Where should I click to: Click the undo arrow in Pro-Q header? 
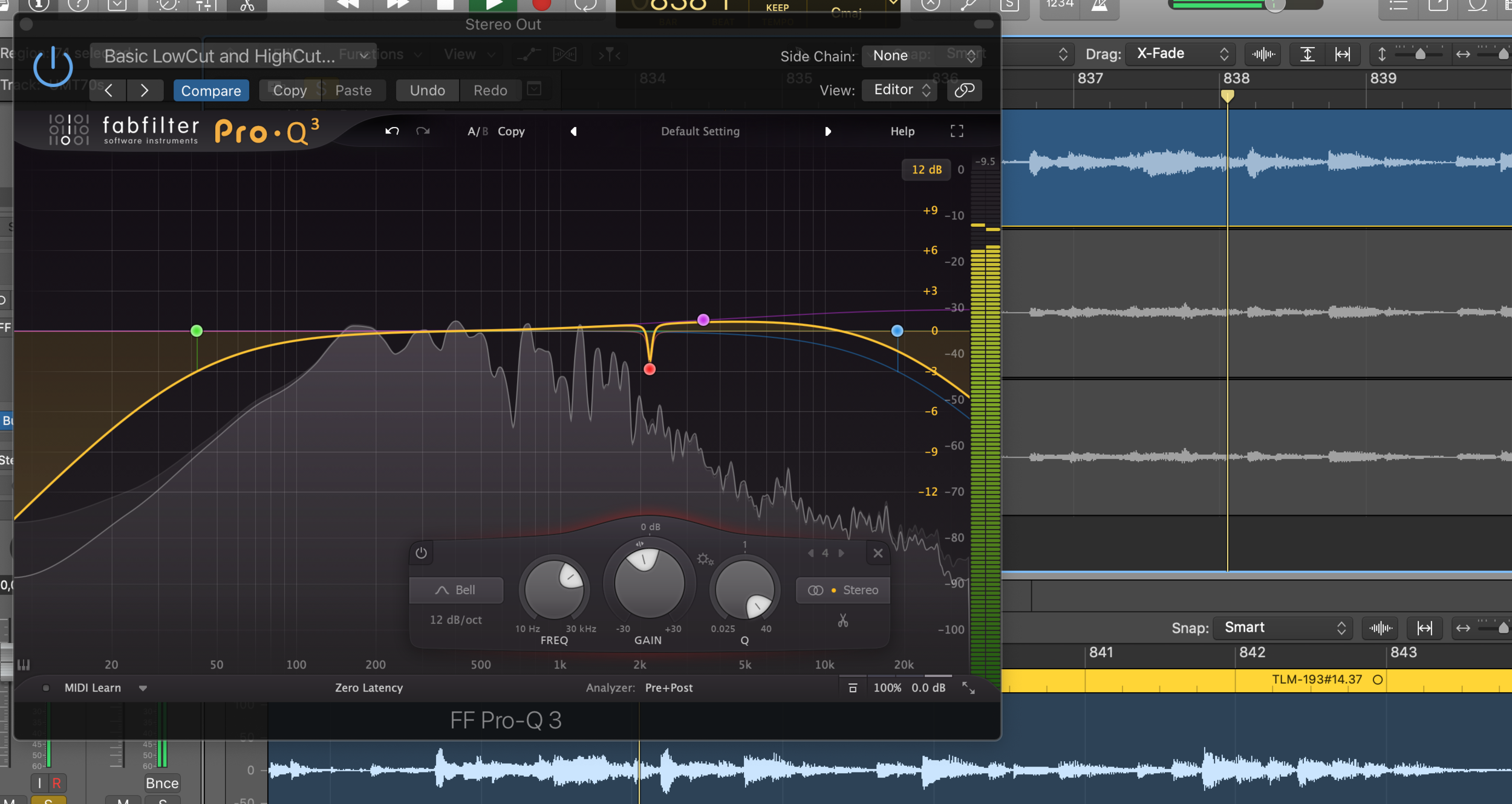click(392, 131)
